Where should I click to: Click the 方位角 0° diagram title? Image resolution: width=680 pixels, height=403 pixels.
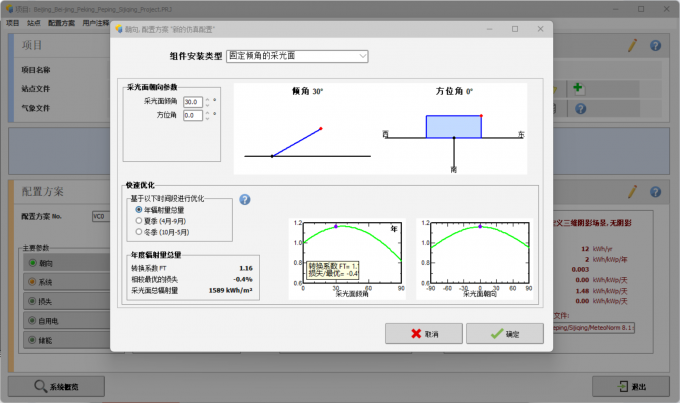point(454,91)
